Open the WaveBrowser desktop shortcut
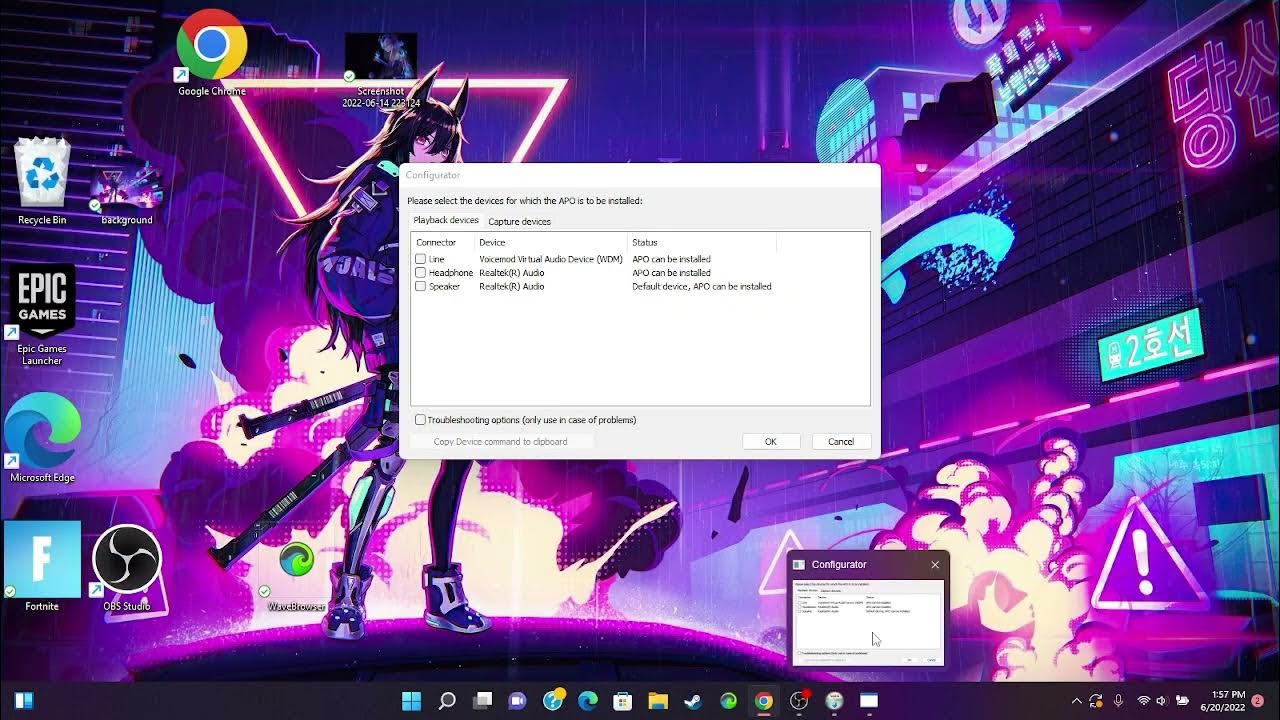The height and width of the screenshot is (720, 1280). point(297,576)
